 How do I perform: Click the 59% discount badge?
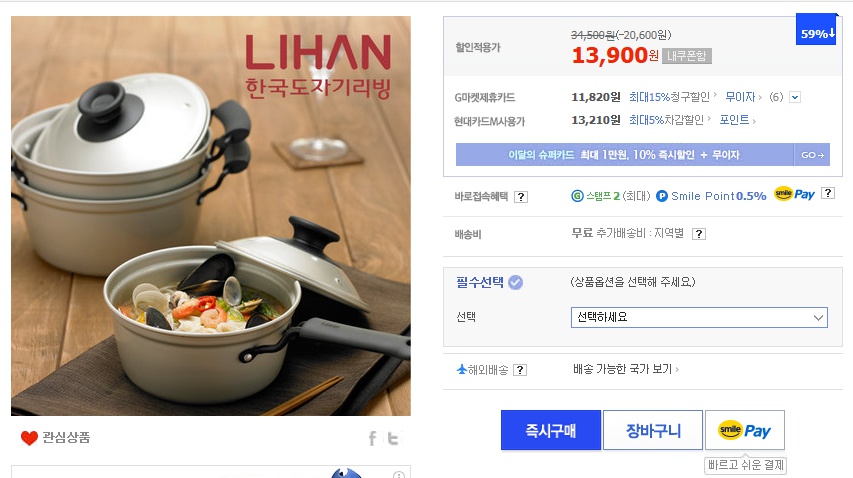(816, 33)
